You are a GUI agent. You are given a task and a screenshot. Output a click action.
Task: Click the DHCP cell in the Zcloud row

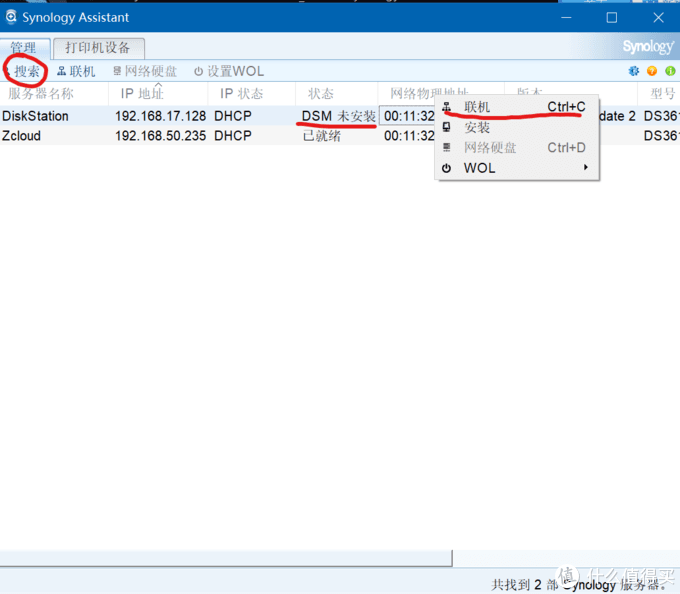point(233,136)
